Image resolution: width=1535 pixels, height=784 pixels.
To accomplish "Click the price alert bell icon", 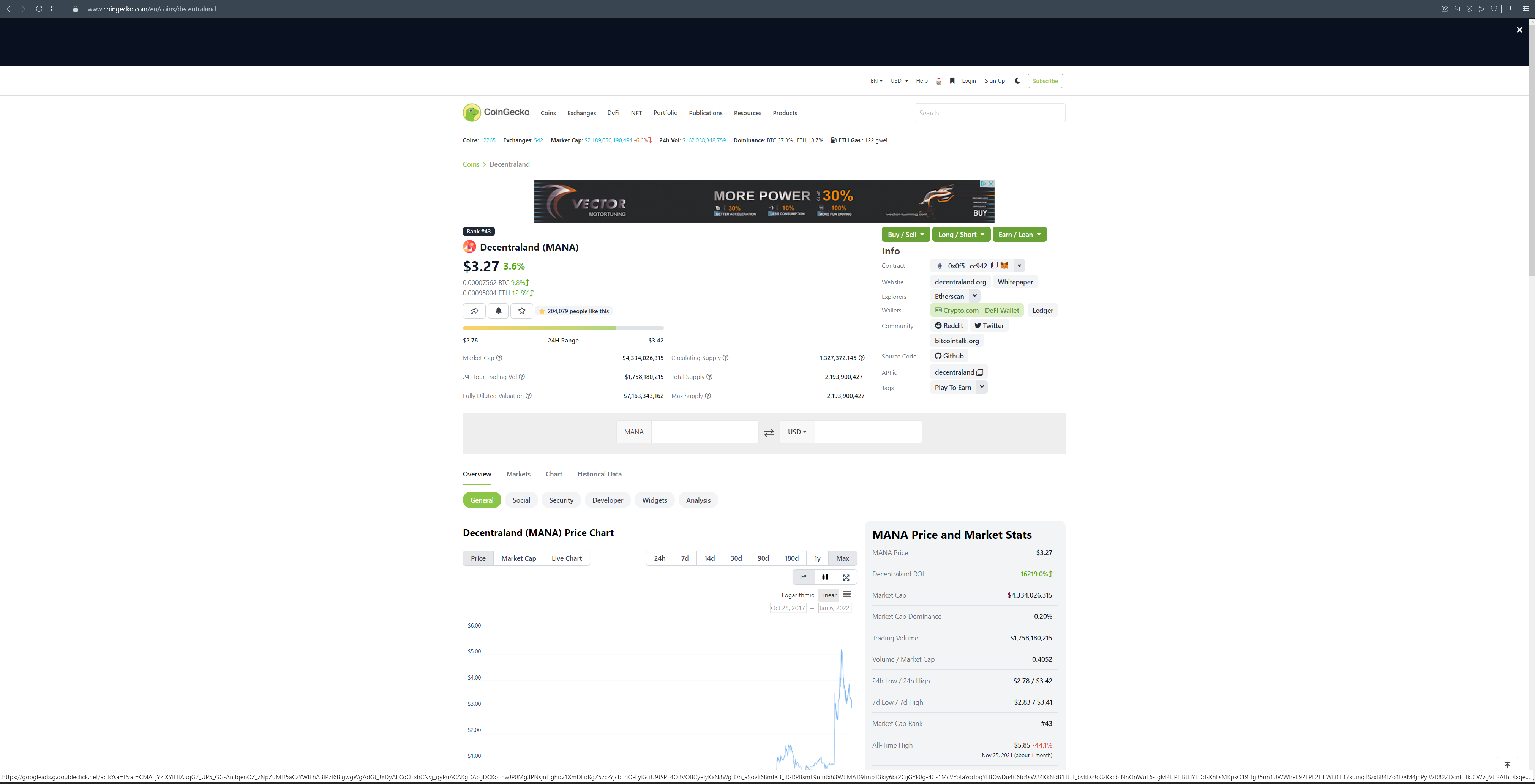I will (498, 311).
